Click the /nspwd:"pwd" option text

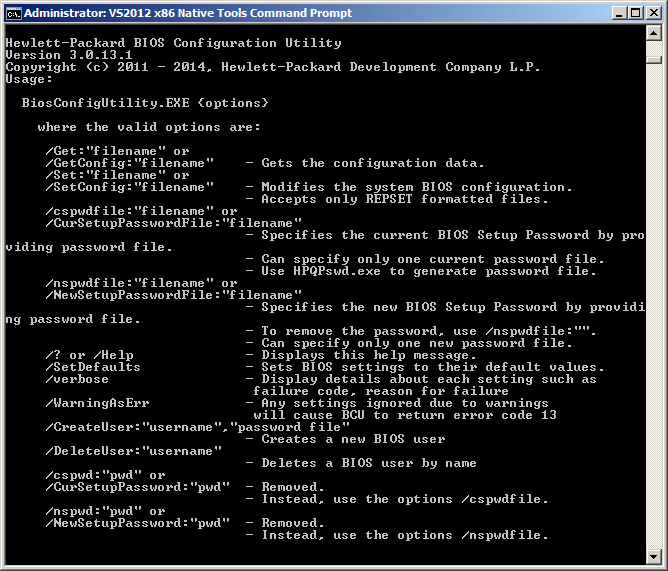[x=93, y=511]
